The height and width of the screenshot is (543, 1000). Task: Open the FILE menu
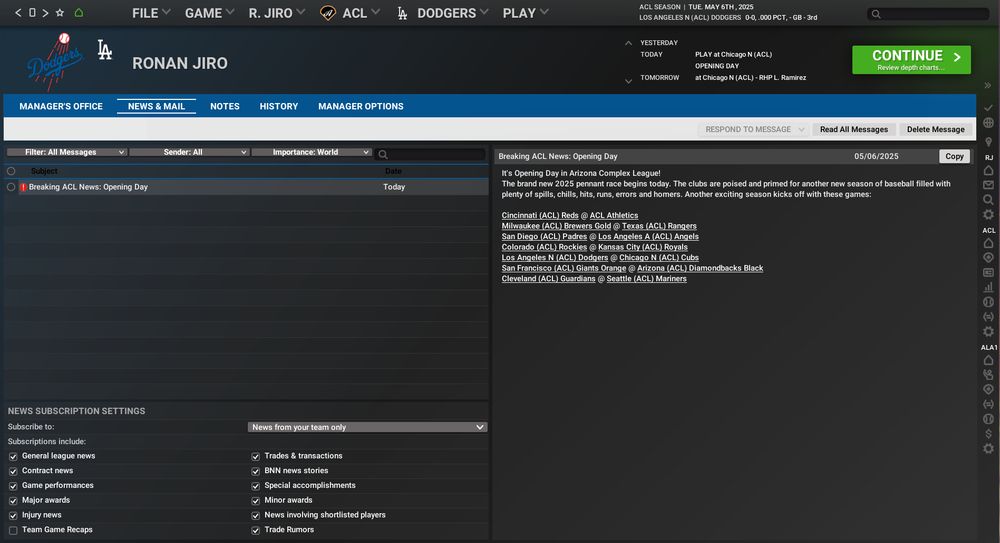[x=151, y=13]
